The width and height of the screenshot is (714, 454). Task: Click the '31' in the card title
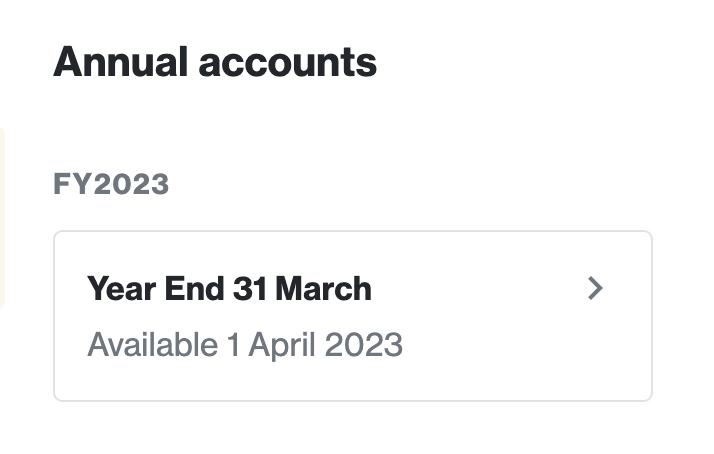click(250, 289)
